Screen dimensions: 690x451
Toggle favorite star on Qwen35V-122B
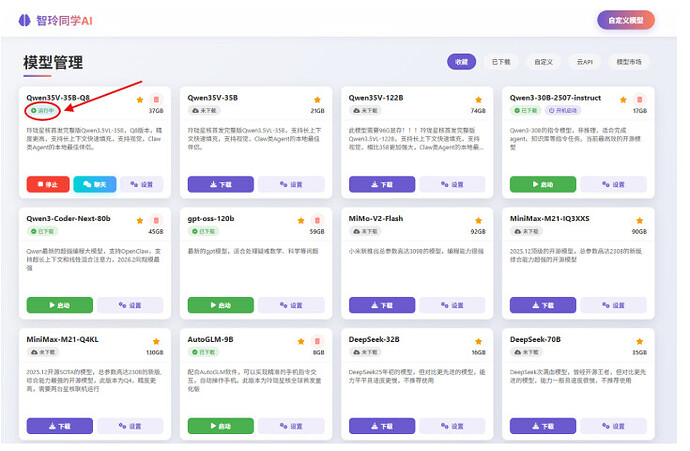click(x=479, y=100)
